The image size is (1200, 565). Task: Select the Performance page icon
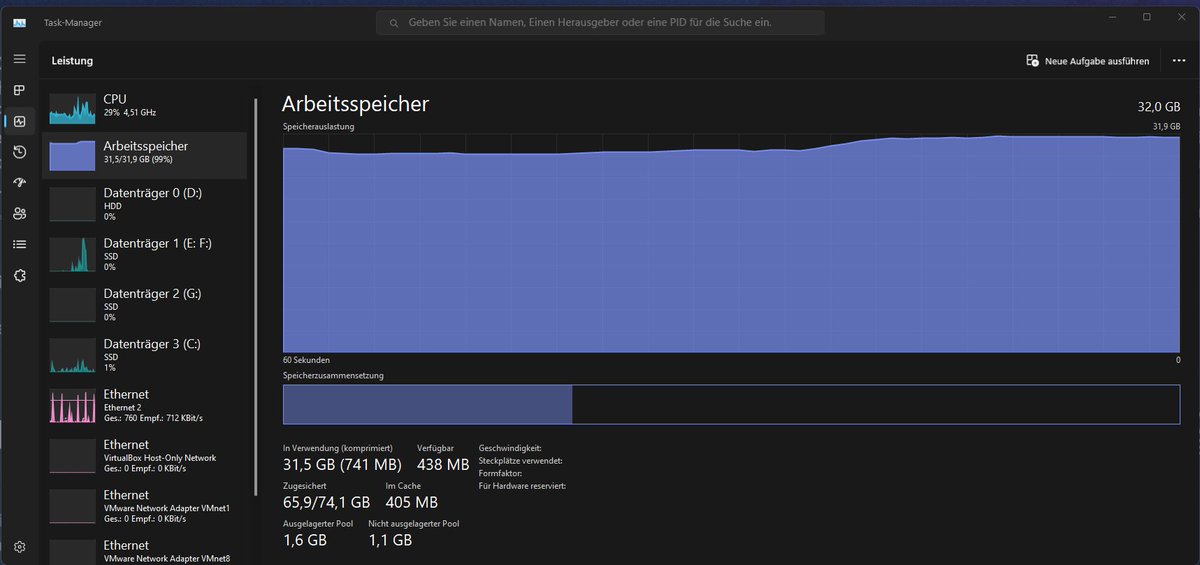pyautogui.click(x=19, y=121)
